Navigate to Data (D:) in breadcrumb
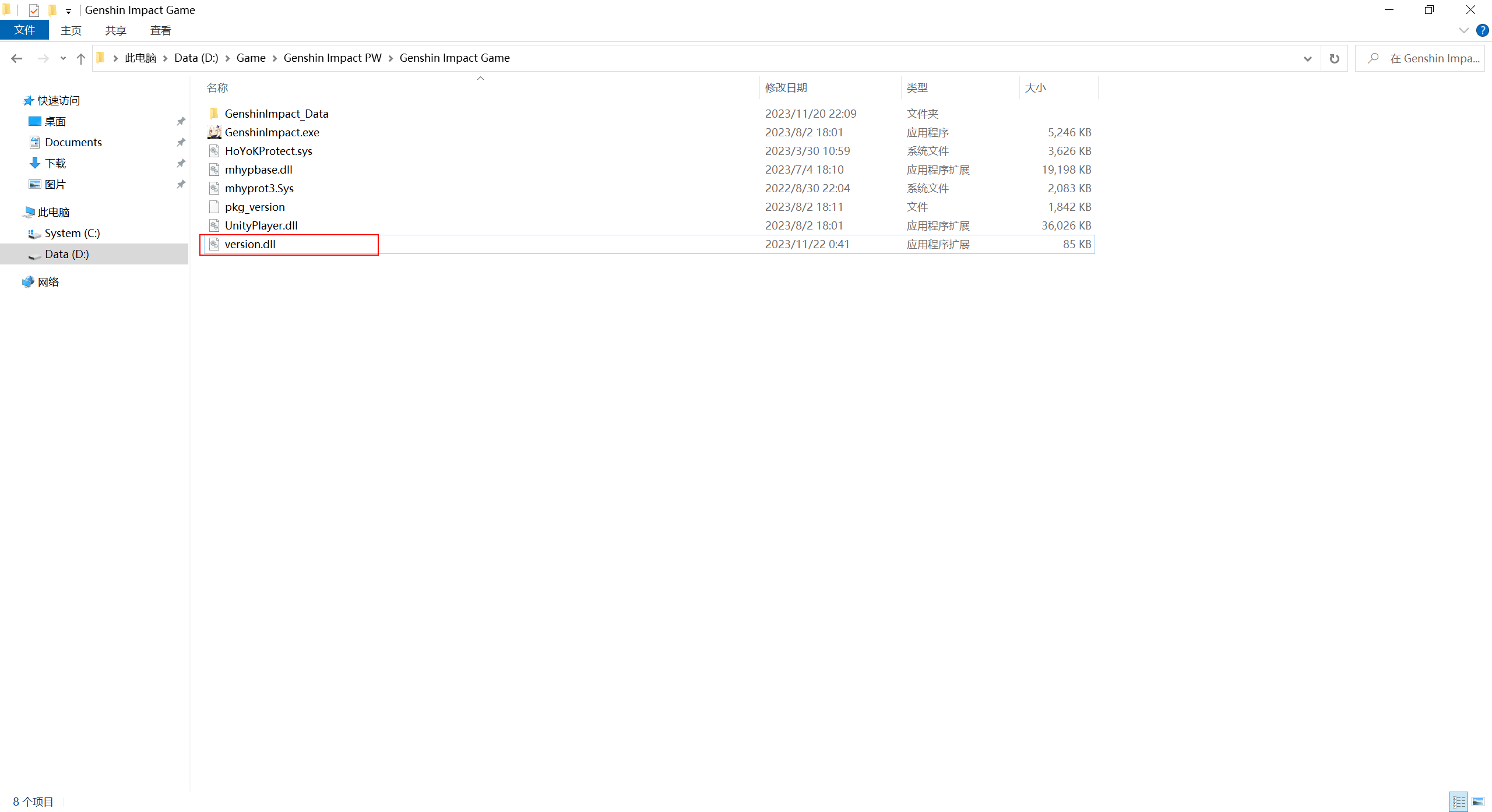1492x812 pixels. click(196, 58)
